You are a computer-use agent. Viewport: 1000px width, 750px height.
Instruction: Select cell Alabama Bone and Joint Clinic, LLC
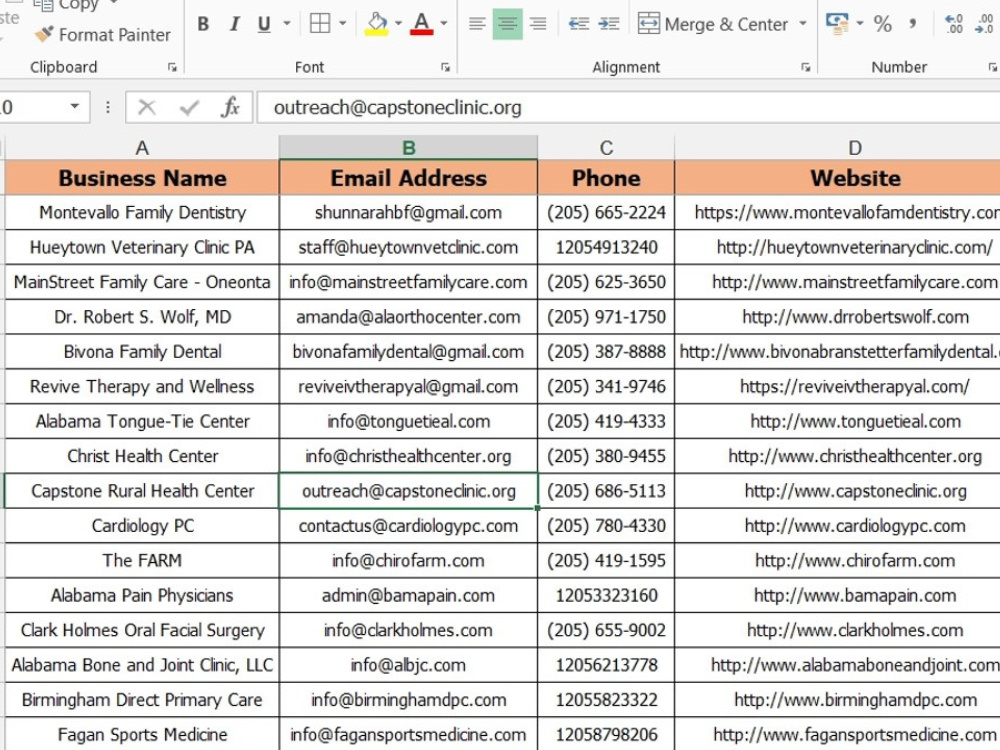click(142, 665)
